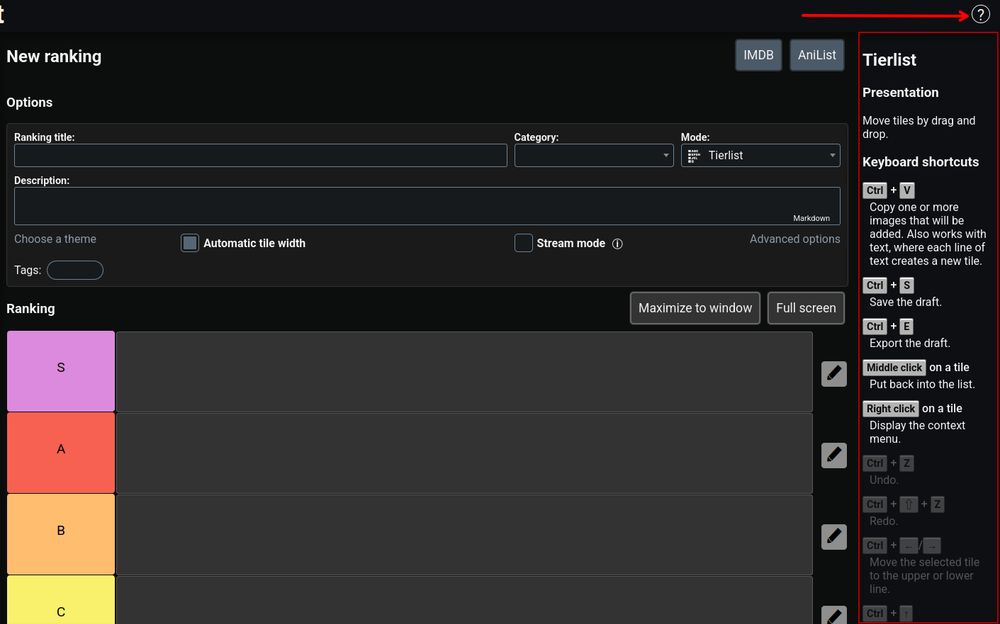Open the Advanced options link

point(795,239)
